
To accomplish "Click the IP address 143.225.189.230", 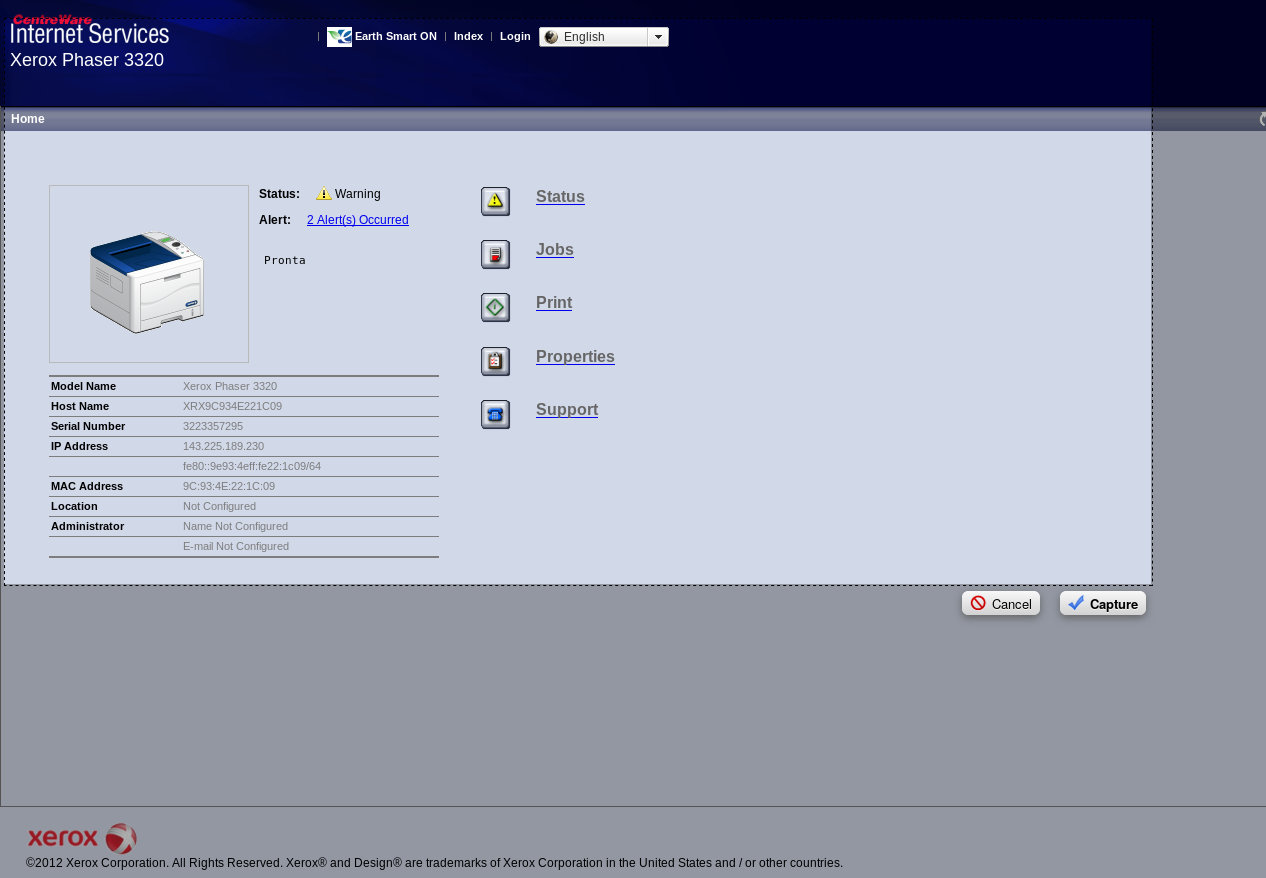I will coord(223,446).
